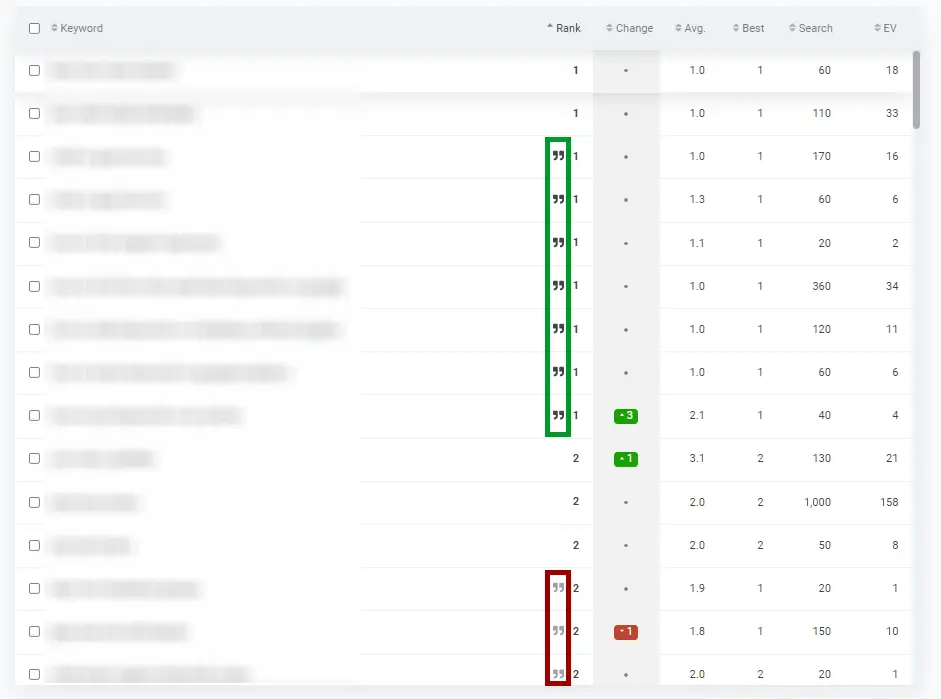This screenshot has height=699, width=941.
Task: Click the Search value "130"
Action: 822,458
